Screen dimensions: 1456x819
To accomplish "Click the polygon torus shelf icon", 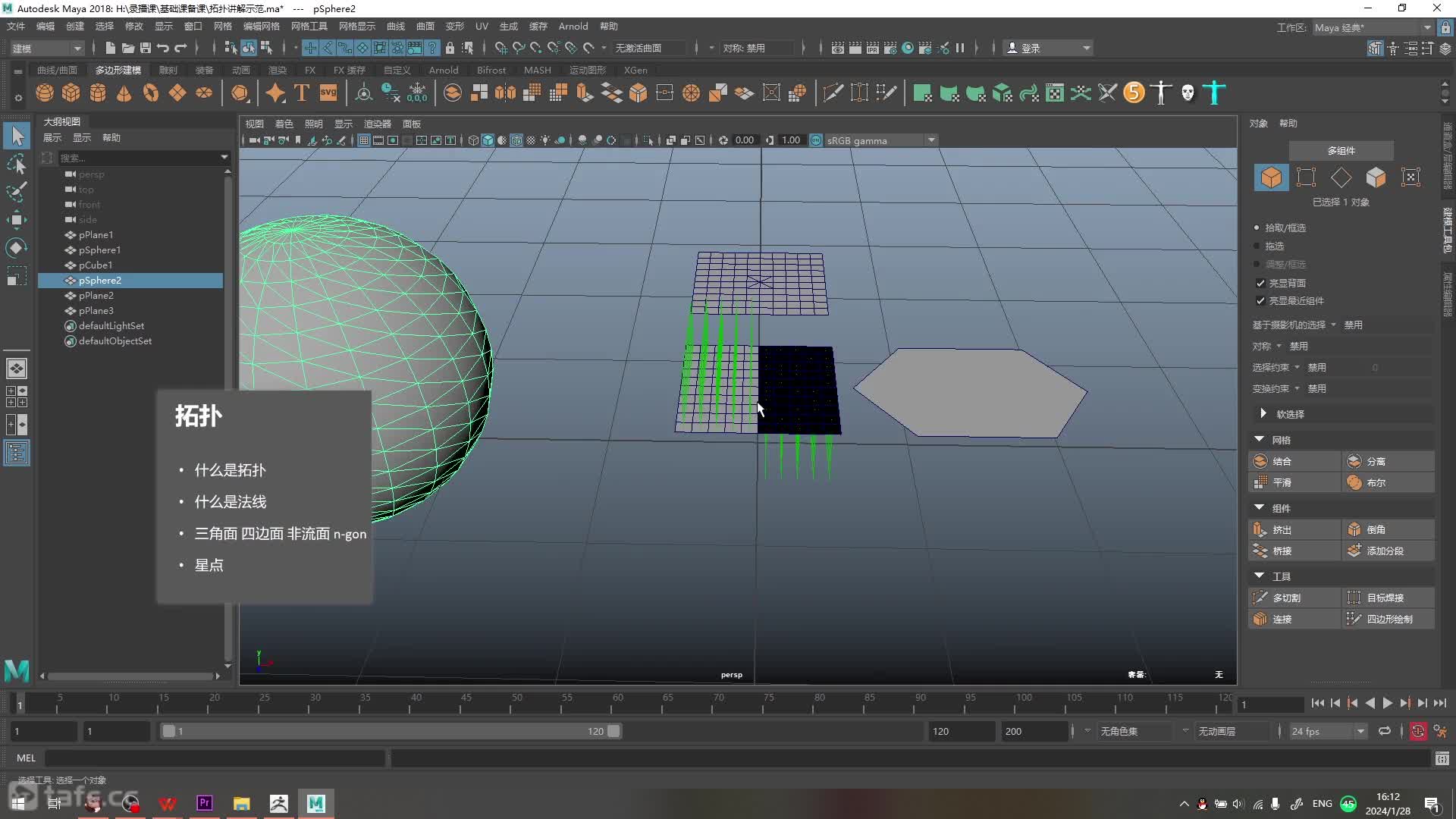I will click(151, 93).
